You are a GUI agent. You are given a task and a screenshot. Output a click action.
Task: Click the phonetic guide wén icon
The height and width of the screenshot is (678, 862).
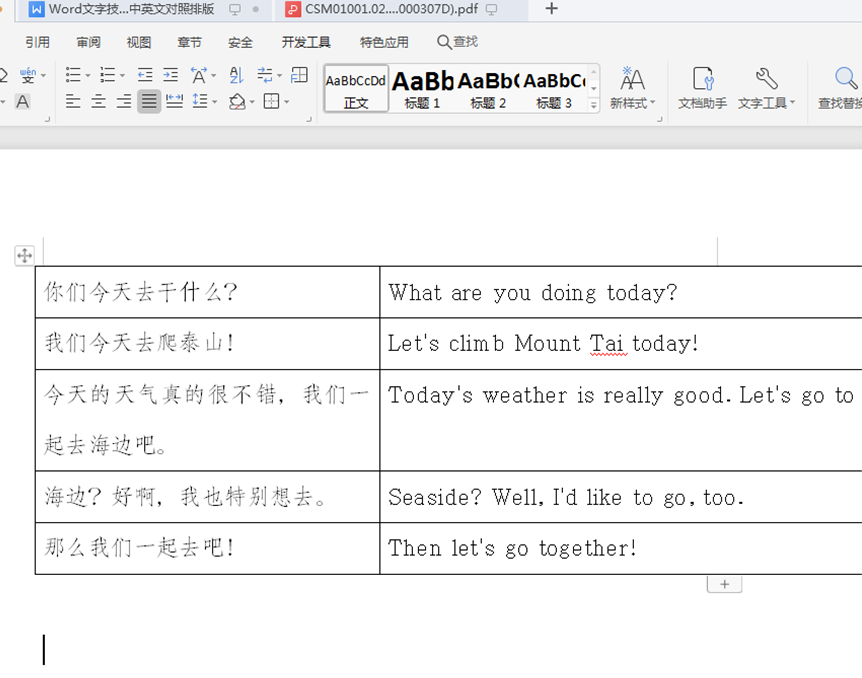tap(27, 75)
